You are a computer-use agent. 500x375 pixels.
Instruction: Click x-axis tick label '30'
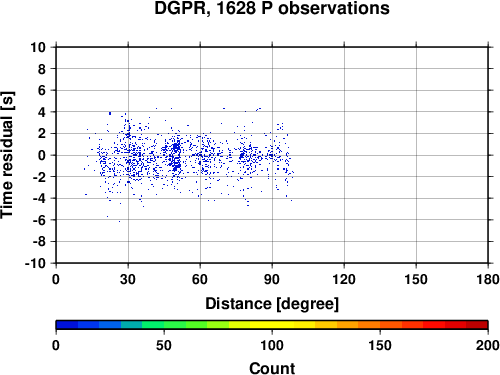tap(128, 279)
